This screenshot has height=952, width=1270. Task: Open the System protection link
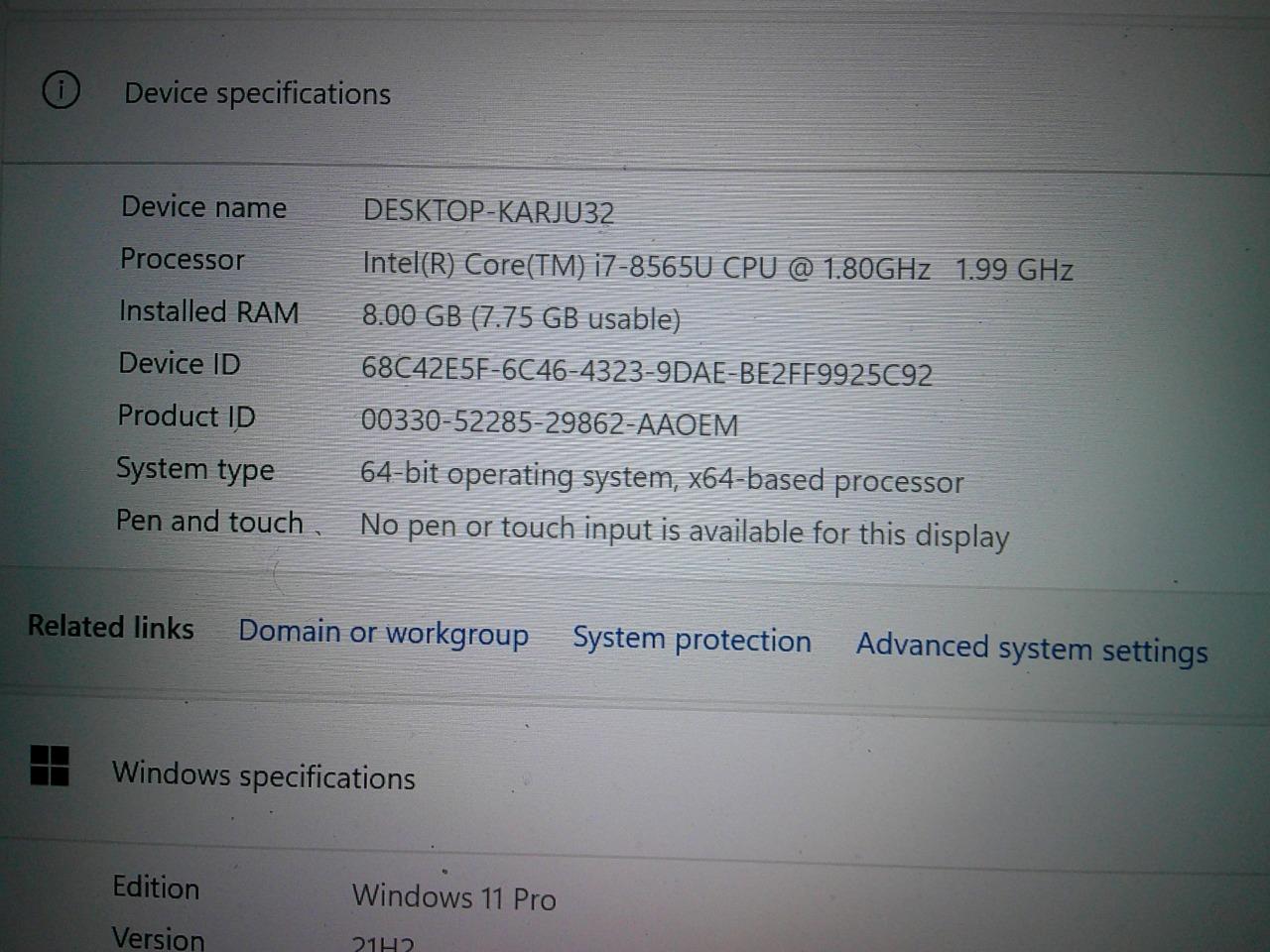[x=692, y=640]
